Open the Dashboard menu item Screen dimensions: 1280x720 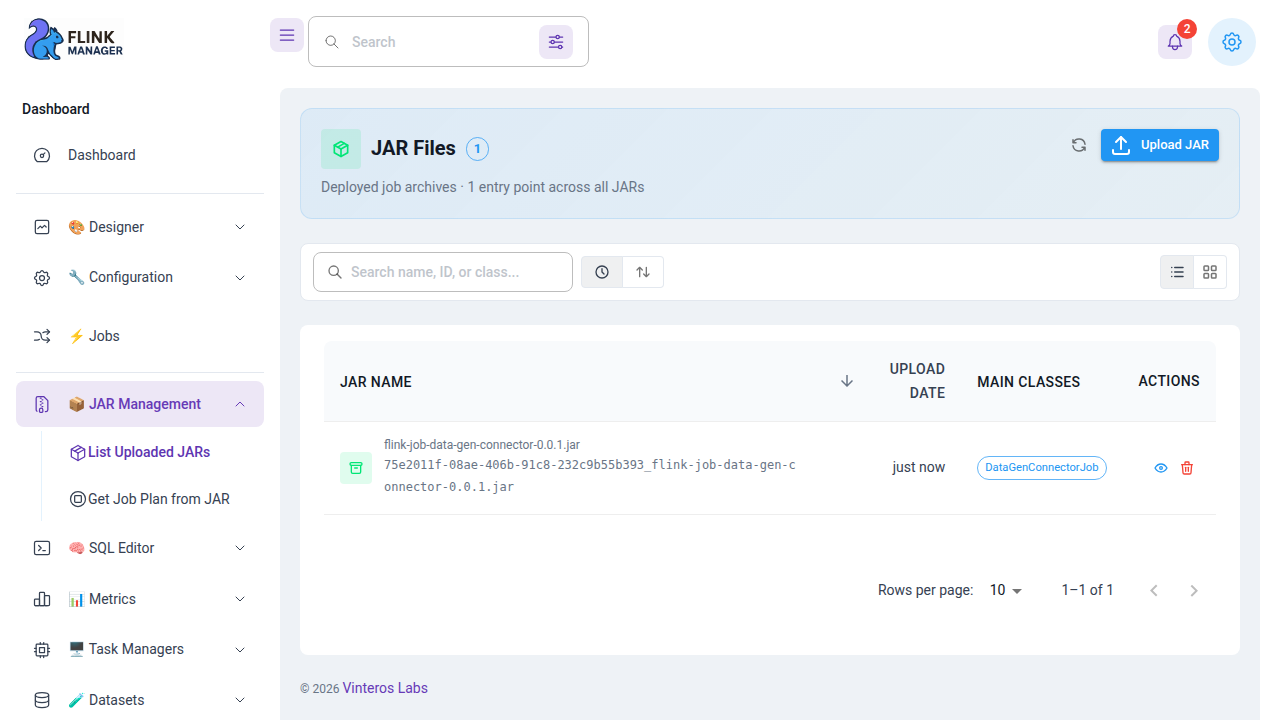coord(140,155)
